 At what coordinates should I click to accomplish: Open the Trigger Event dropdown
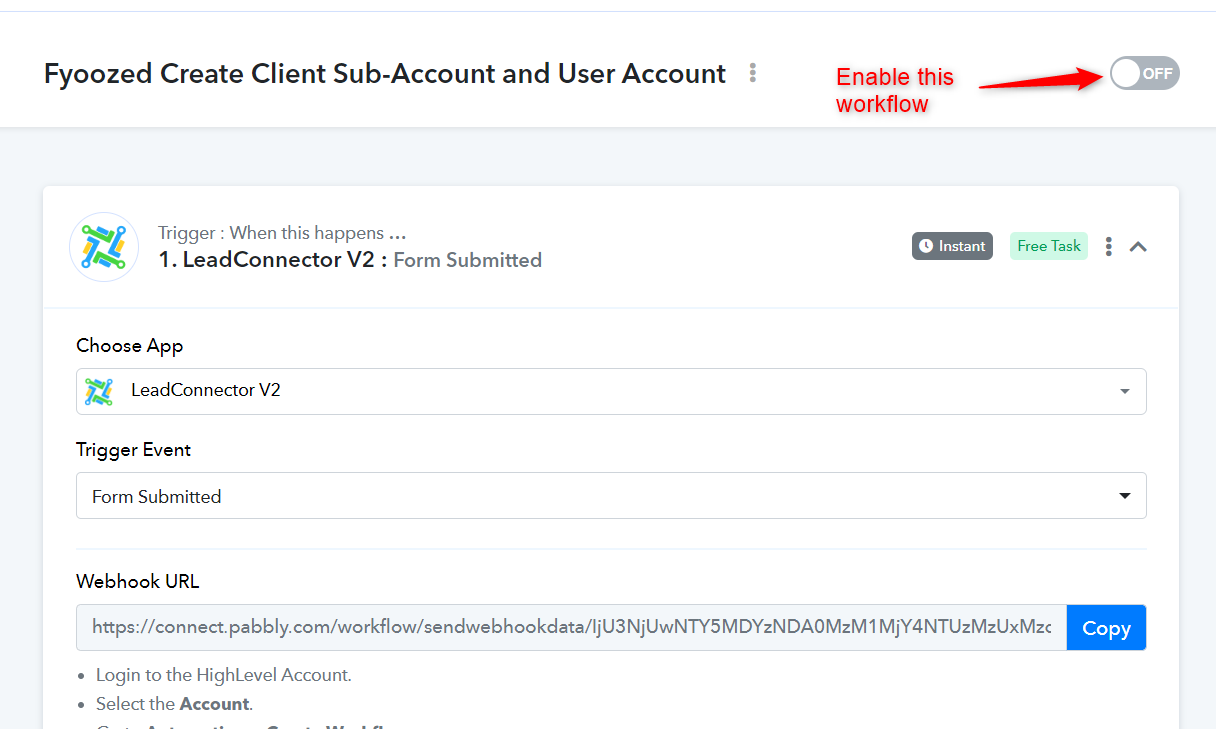(611, 496)
